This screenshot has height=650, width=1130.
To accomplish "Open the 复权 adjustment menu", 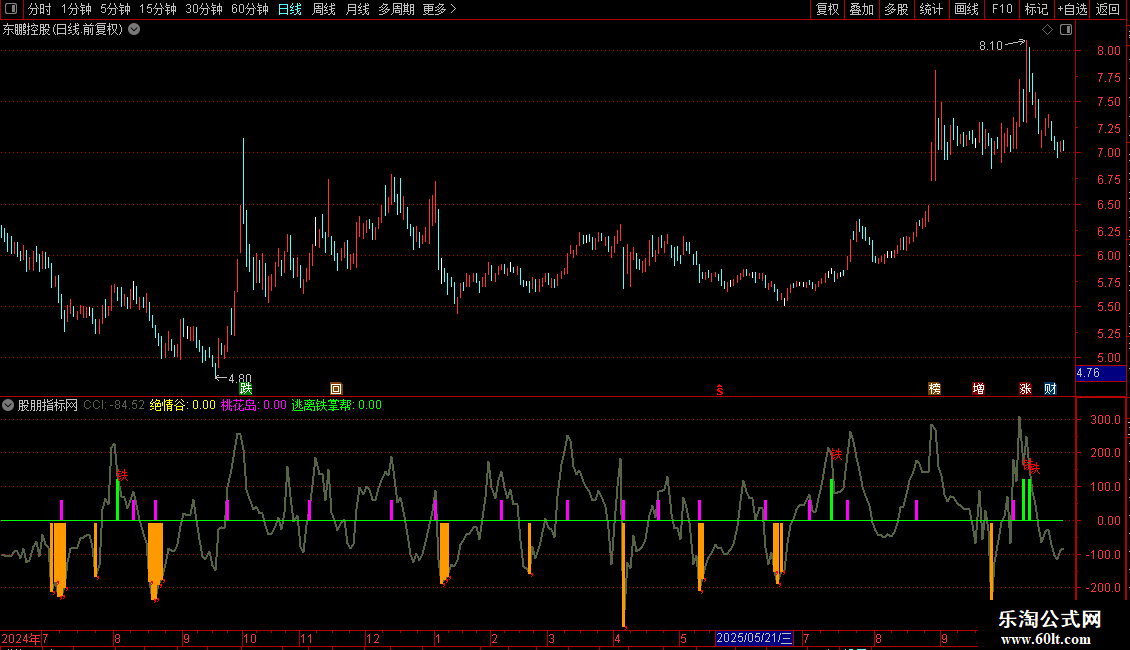I will [x=827, y=9].
